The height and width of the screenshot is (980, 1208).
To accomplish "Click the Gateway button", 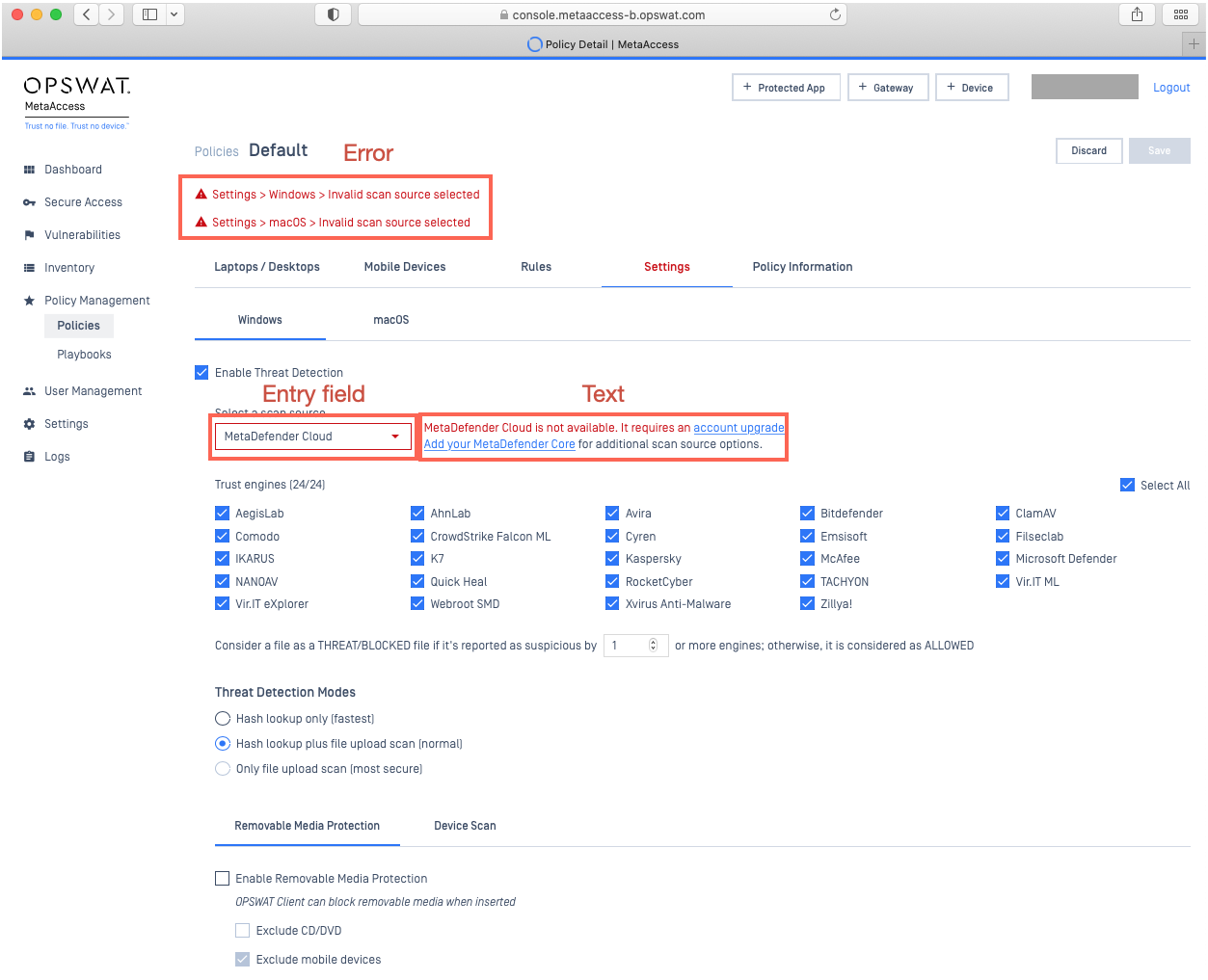I will (x=887, y=88).
